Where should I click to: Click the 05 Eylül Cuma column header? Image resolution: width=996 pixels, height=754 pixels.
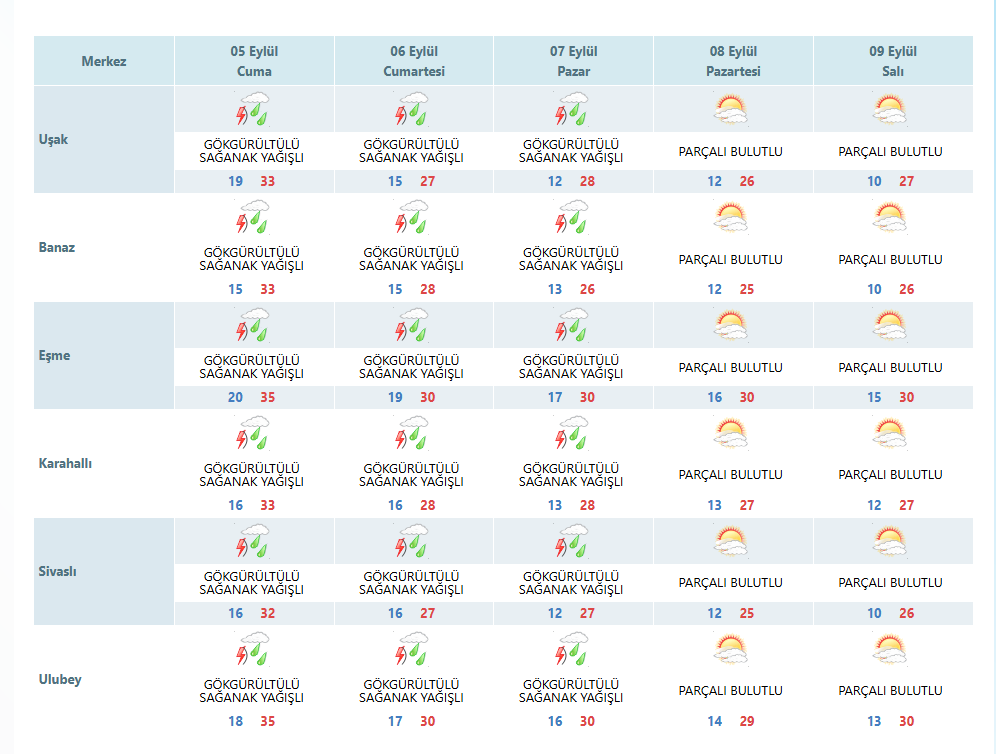254,61
